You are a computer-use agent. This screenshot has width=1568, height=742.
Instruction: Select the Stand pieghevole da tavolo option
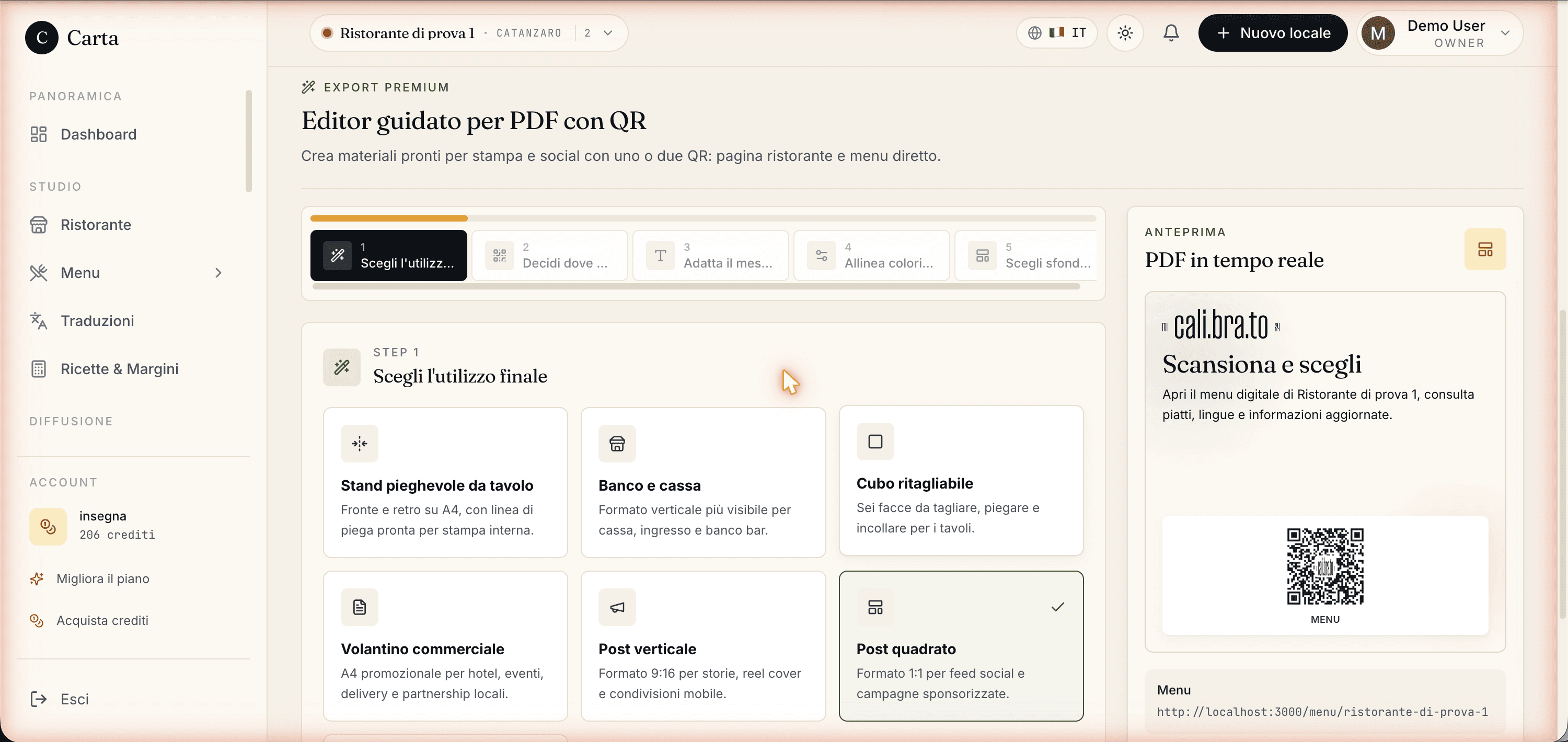pos(445,482)
